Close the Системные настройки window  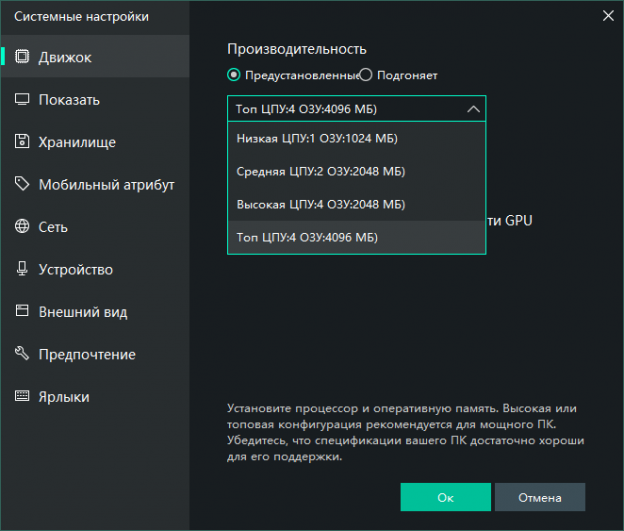click(x=607, y=14)
